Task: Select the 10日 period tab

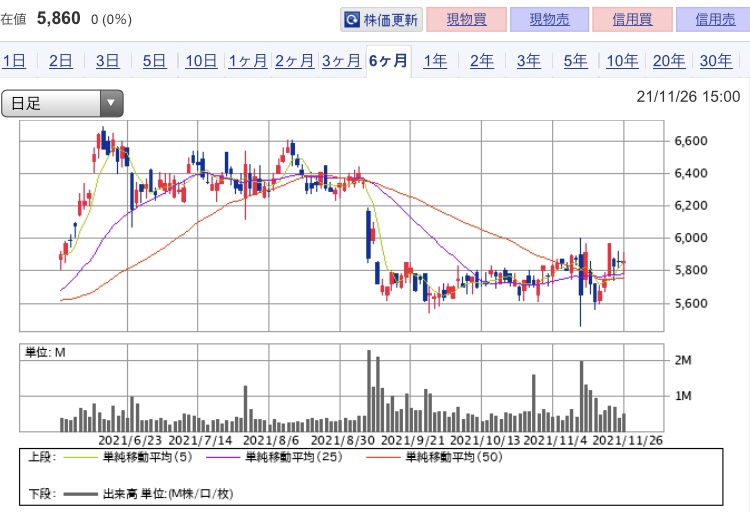Action: [x=201, y=61]
